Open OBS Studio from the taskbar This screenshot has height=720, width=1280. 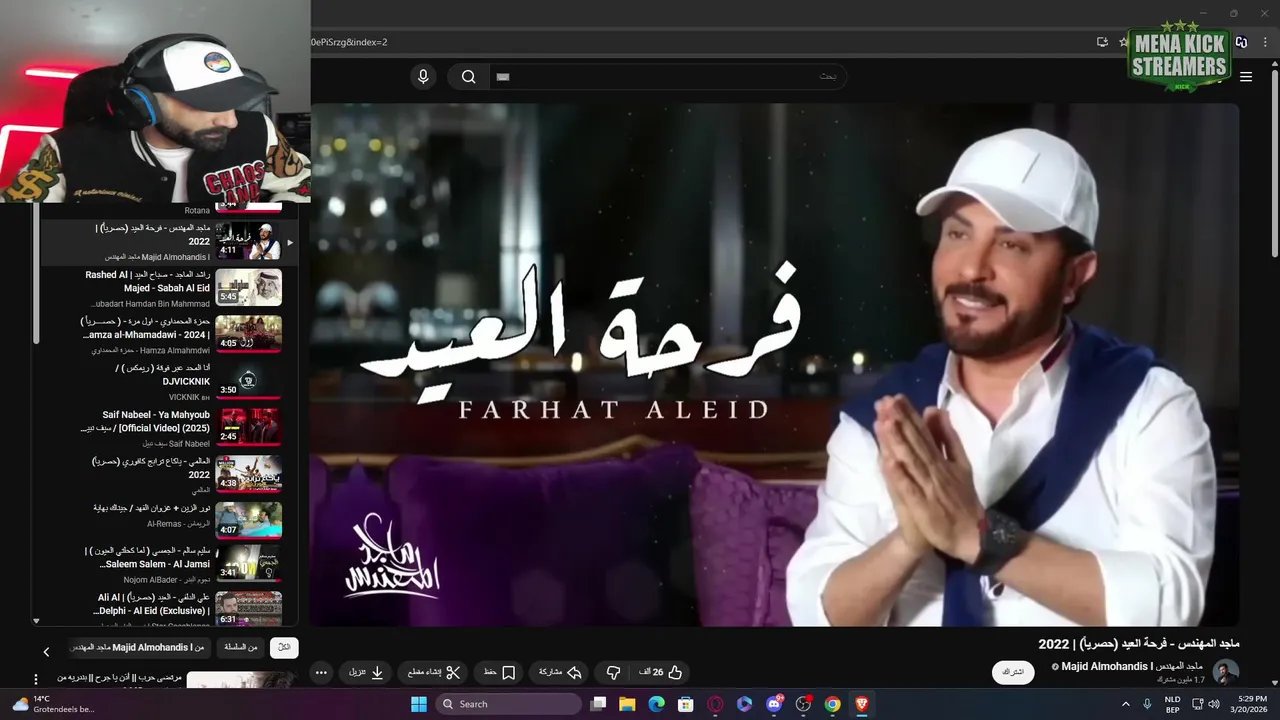click(x=803, y=704)
